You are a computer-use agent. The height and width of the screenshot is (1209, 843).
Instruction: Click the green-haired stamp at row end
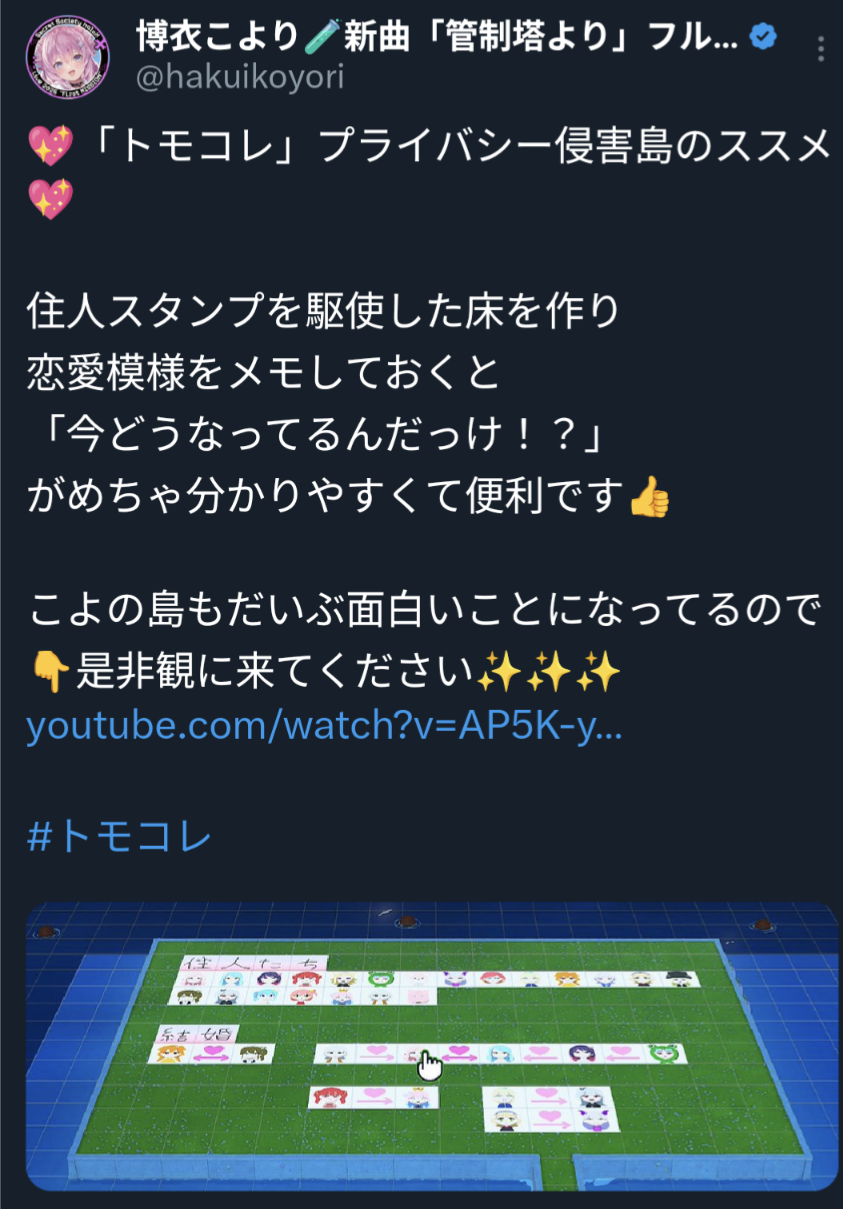click(x=662, y=1053)
